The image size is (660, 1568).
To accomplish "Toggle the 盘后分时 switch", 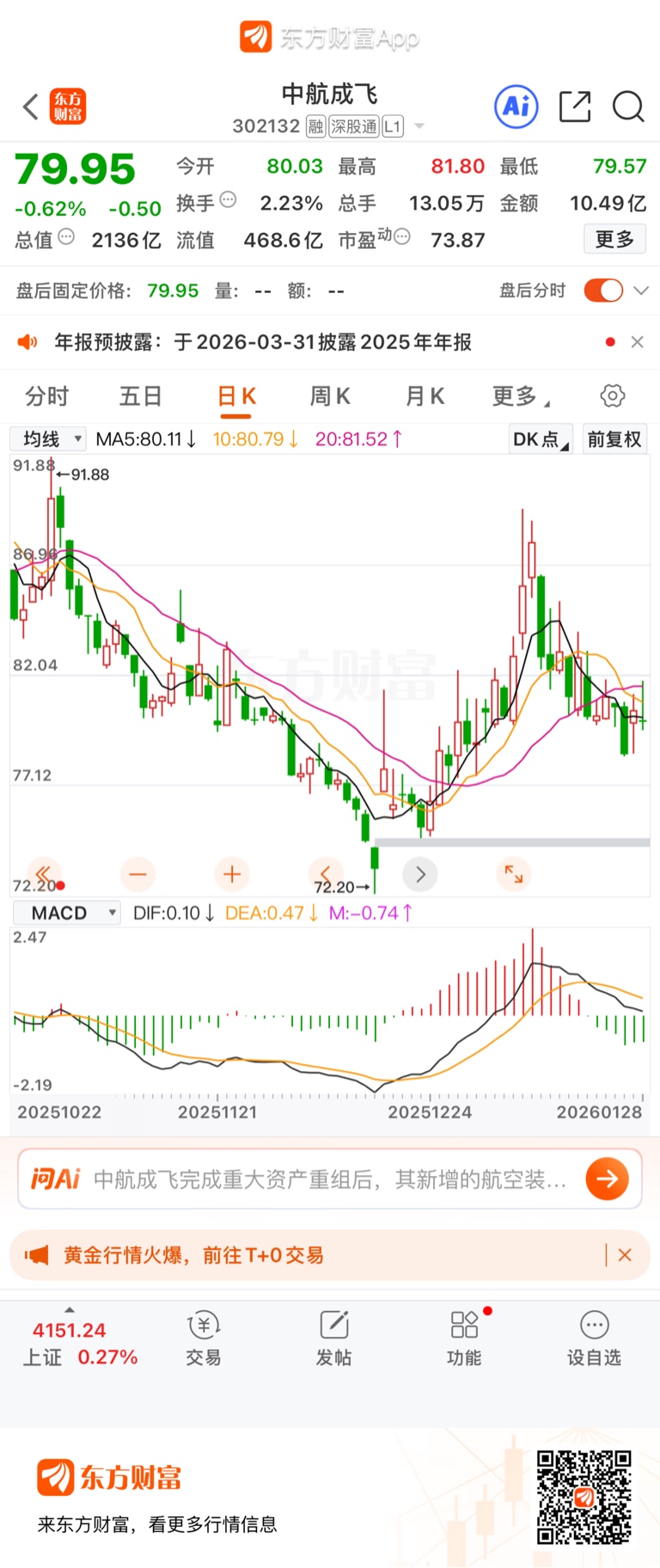I will click(603, 291).
